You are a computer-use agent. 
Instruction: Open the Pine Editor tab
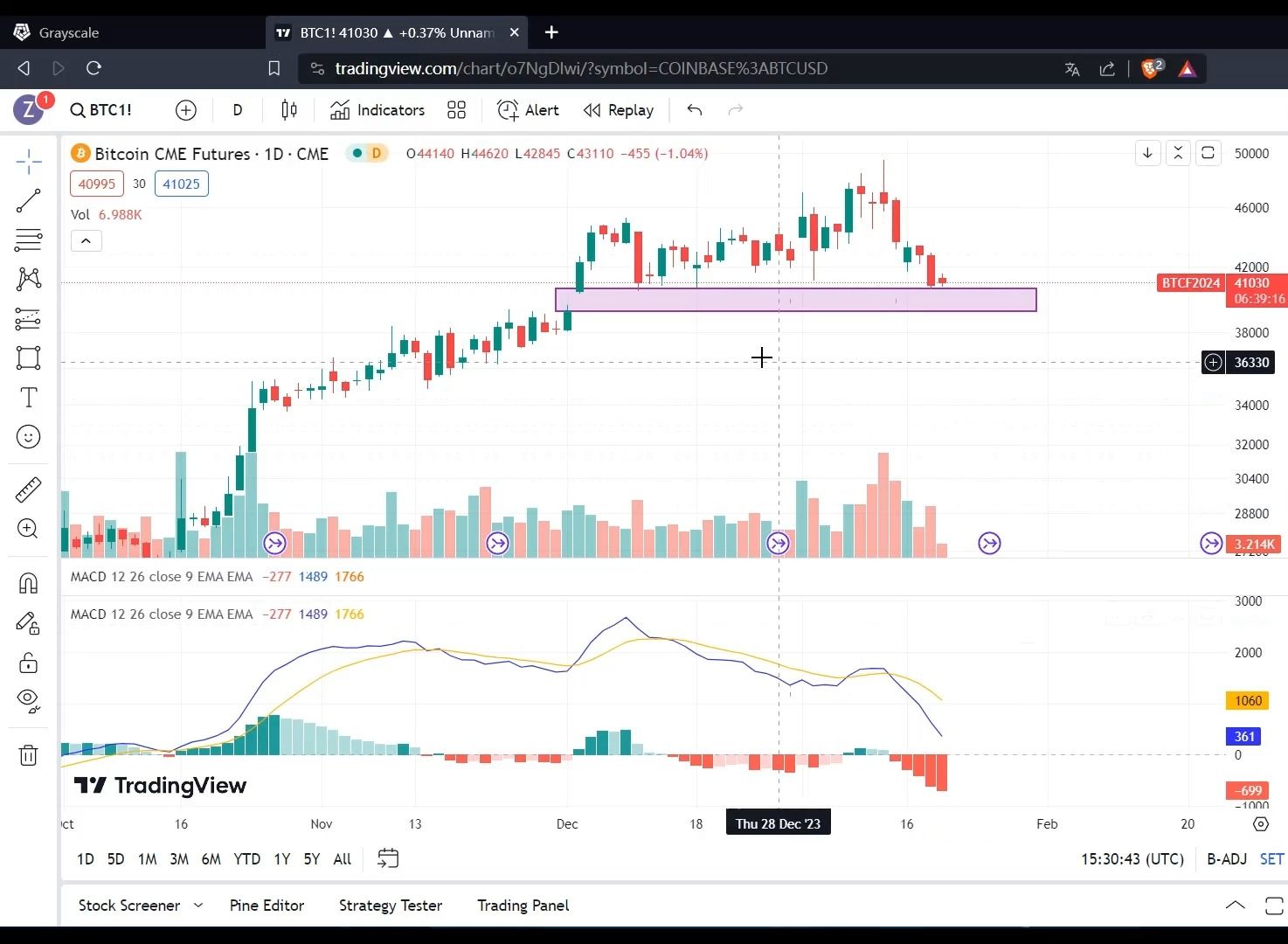pyautogui.click(x=267, y=906)
